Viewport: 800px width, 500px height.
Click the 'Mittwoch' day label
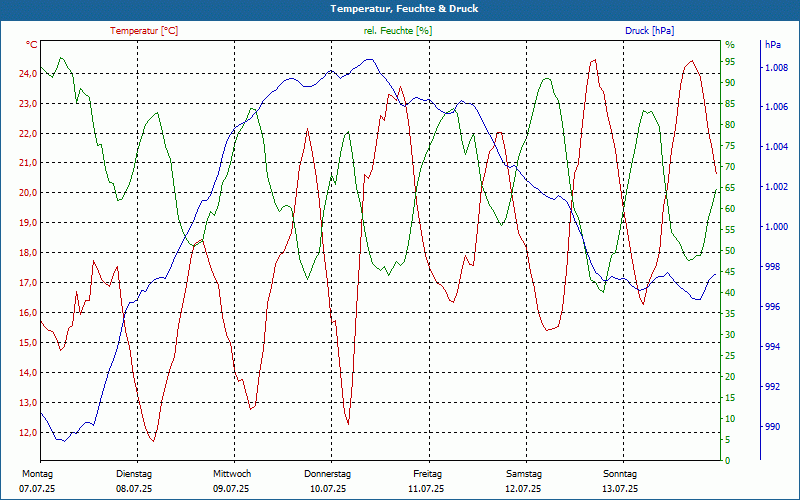(x=232, y=474)
